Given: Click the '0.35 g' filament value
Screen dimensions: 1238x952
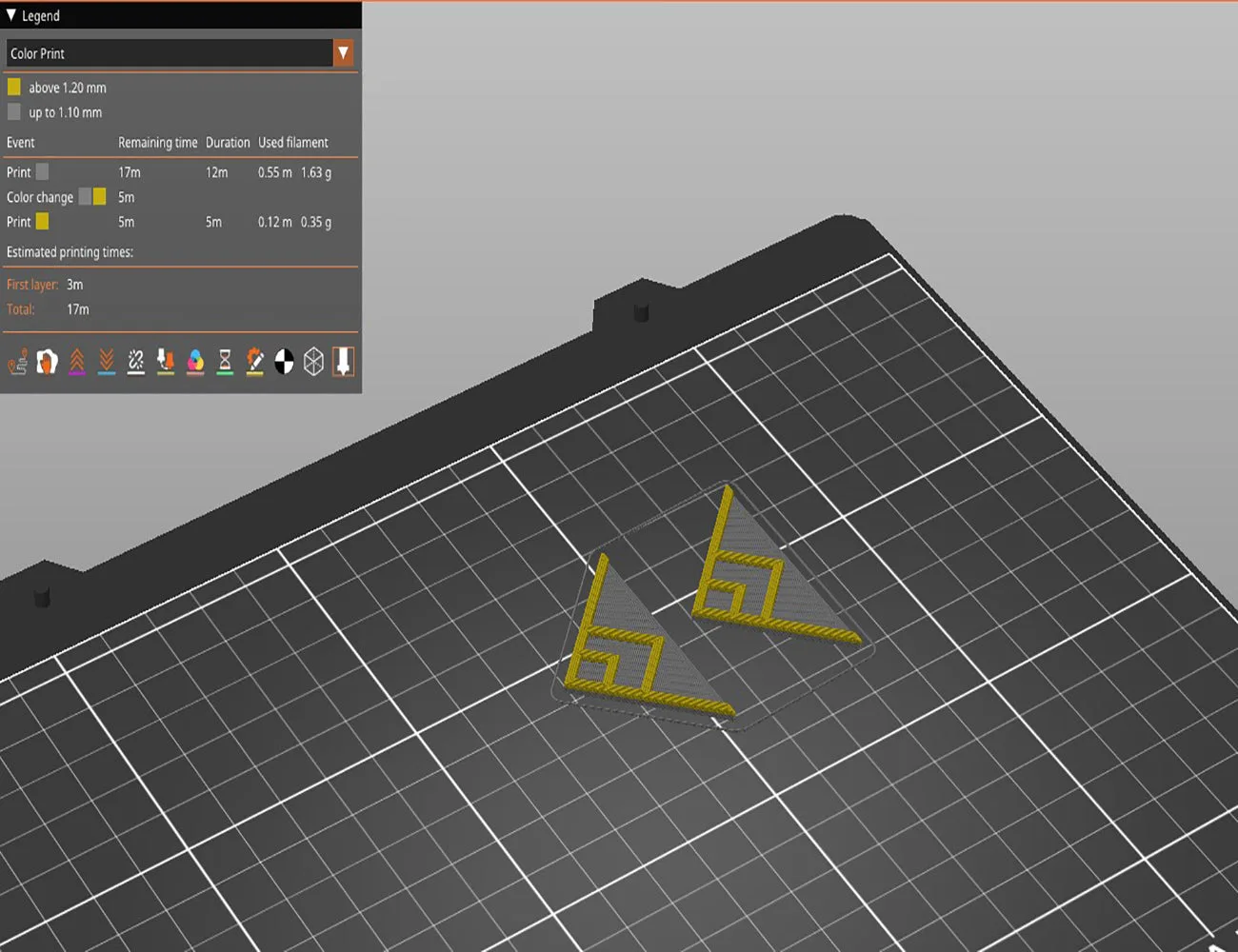Looking at the screenshot, I should point(316,222).
